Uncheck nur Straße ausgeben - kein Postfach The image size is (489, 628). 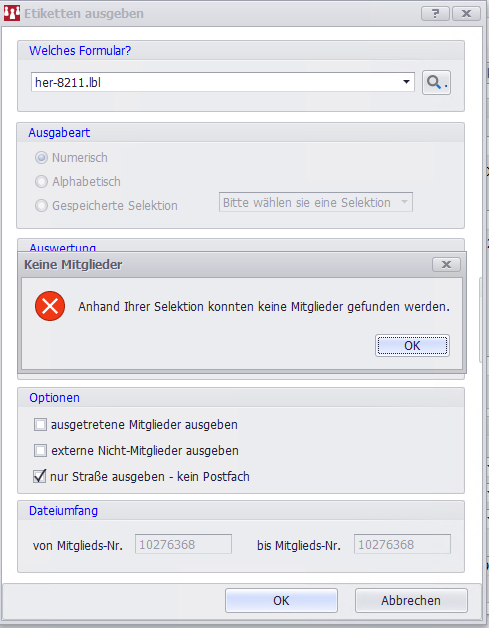[40, 477]
